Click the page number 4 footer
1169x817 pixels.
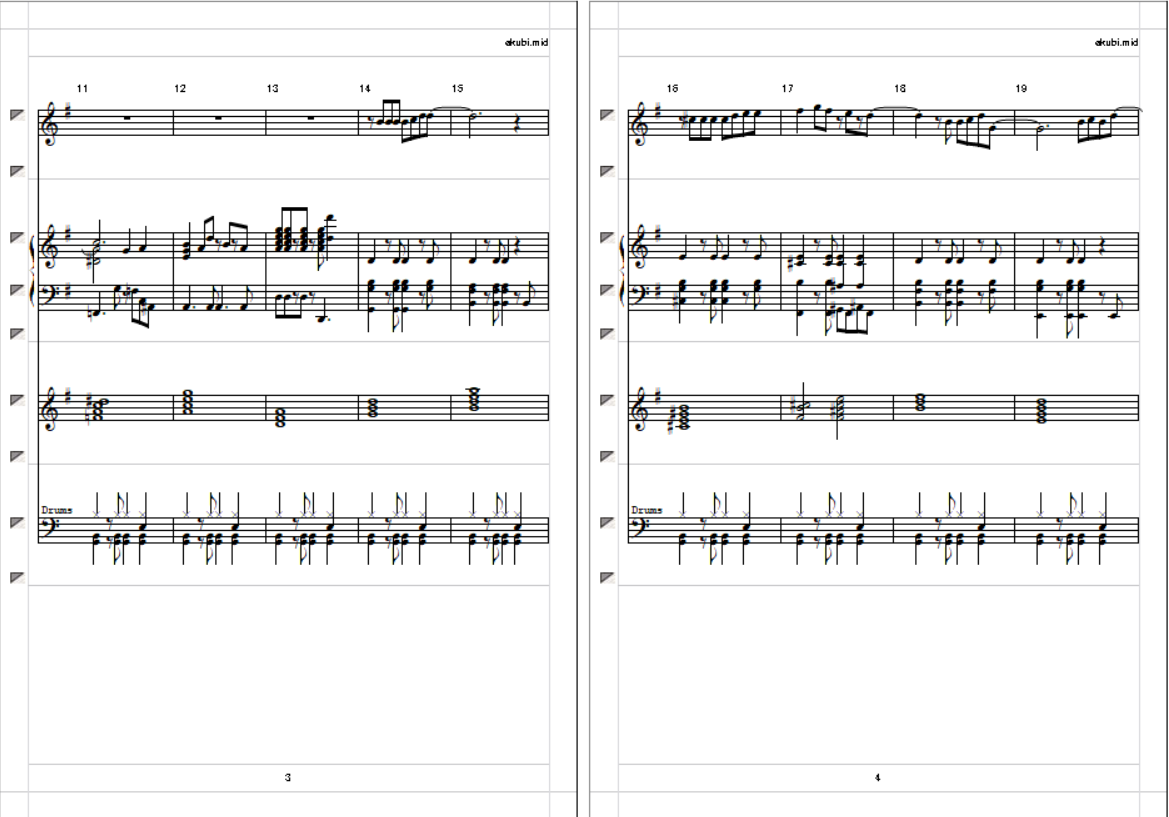[x=877, y=777]
